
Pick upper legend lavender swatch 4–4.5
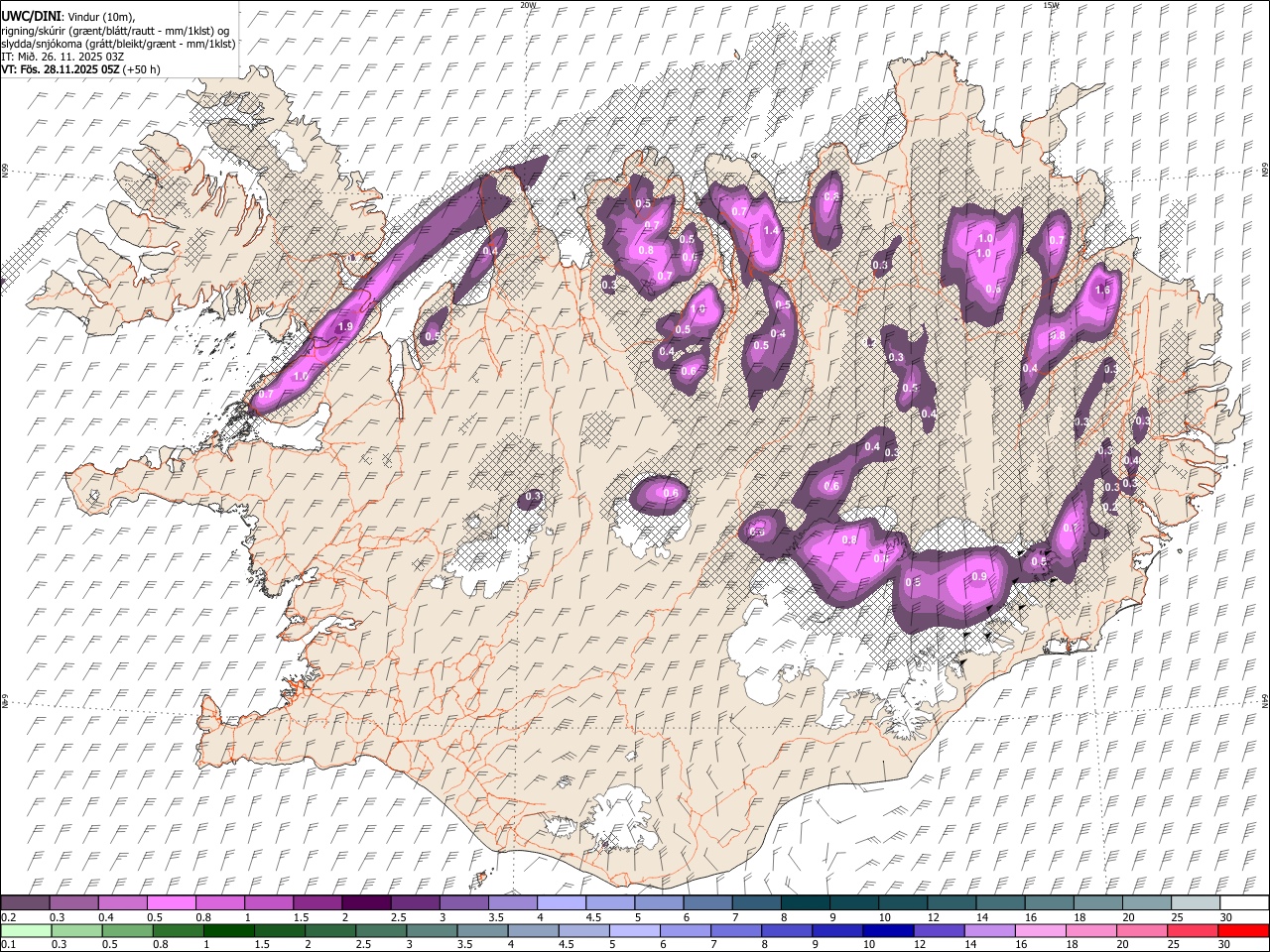pyautogui.click(x=561, y=903)
